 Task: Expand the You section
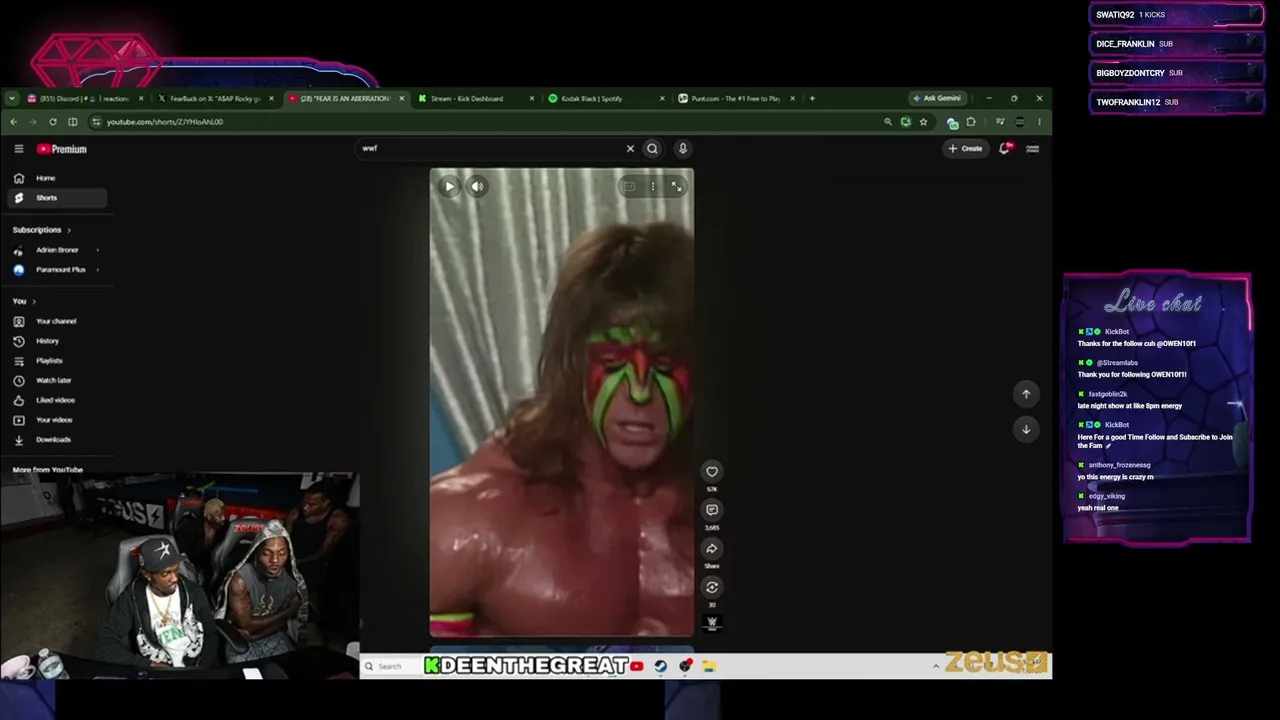[x=24, y=301]
